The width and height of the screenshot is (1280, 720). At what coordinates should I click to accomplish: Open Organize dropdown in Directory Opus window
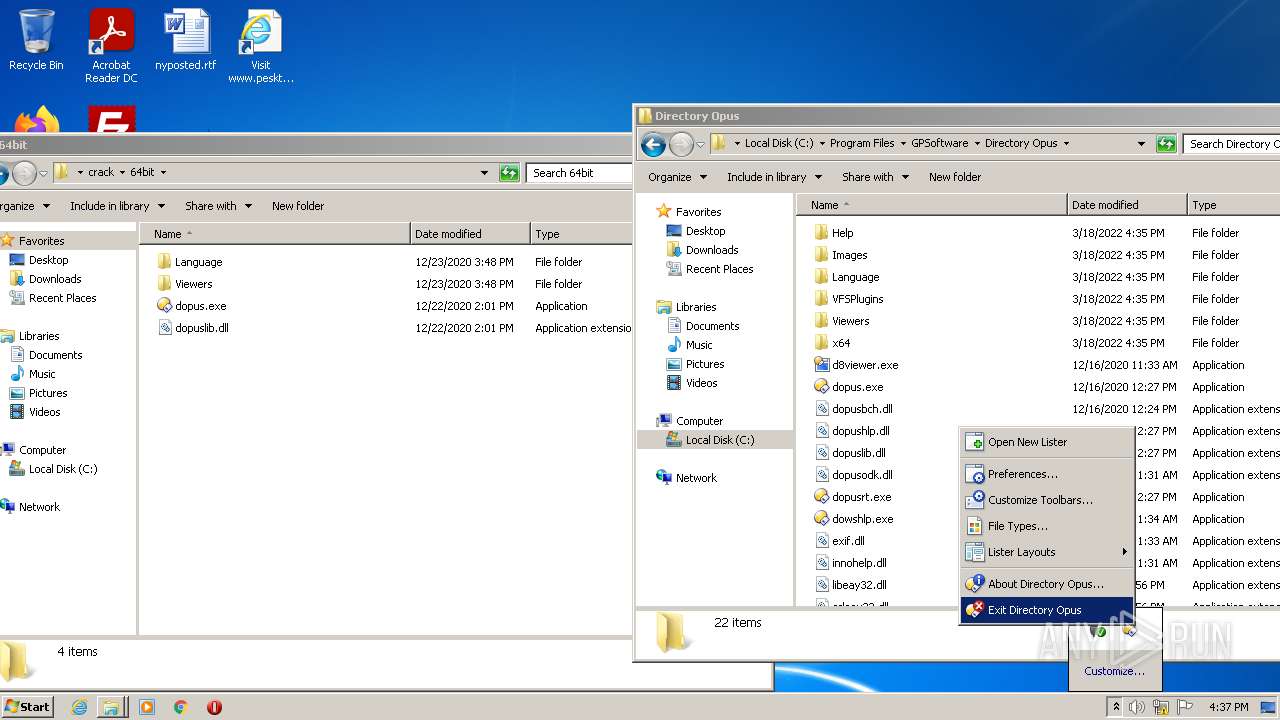tap(677, 177)
